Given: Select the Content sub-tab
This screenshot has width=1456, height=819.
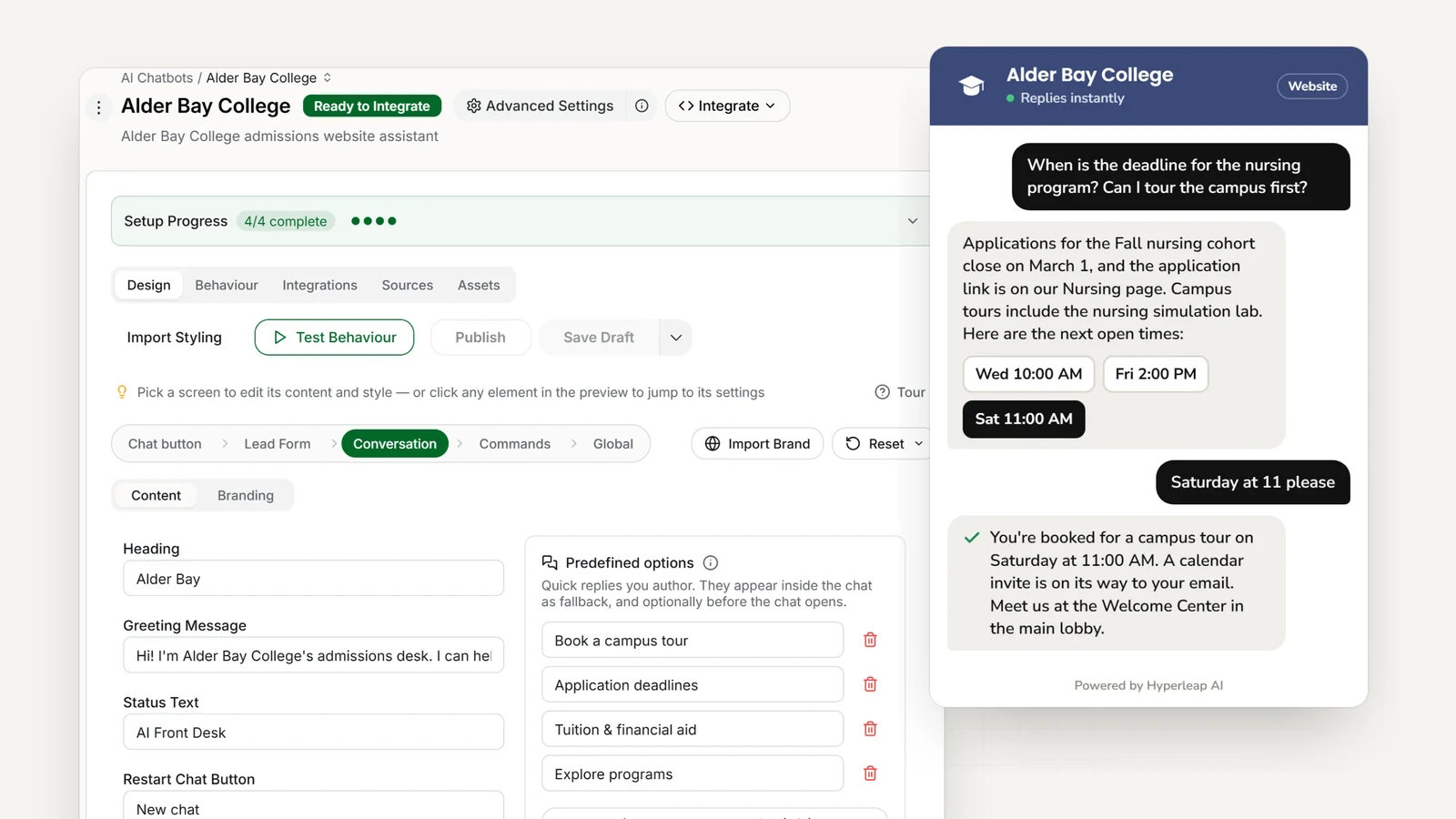Looking at the screenshot, I should [157, 495].
